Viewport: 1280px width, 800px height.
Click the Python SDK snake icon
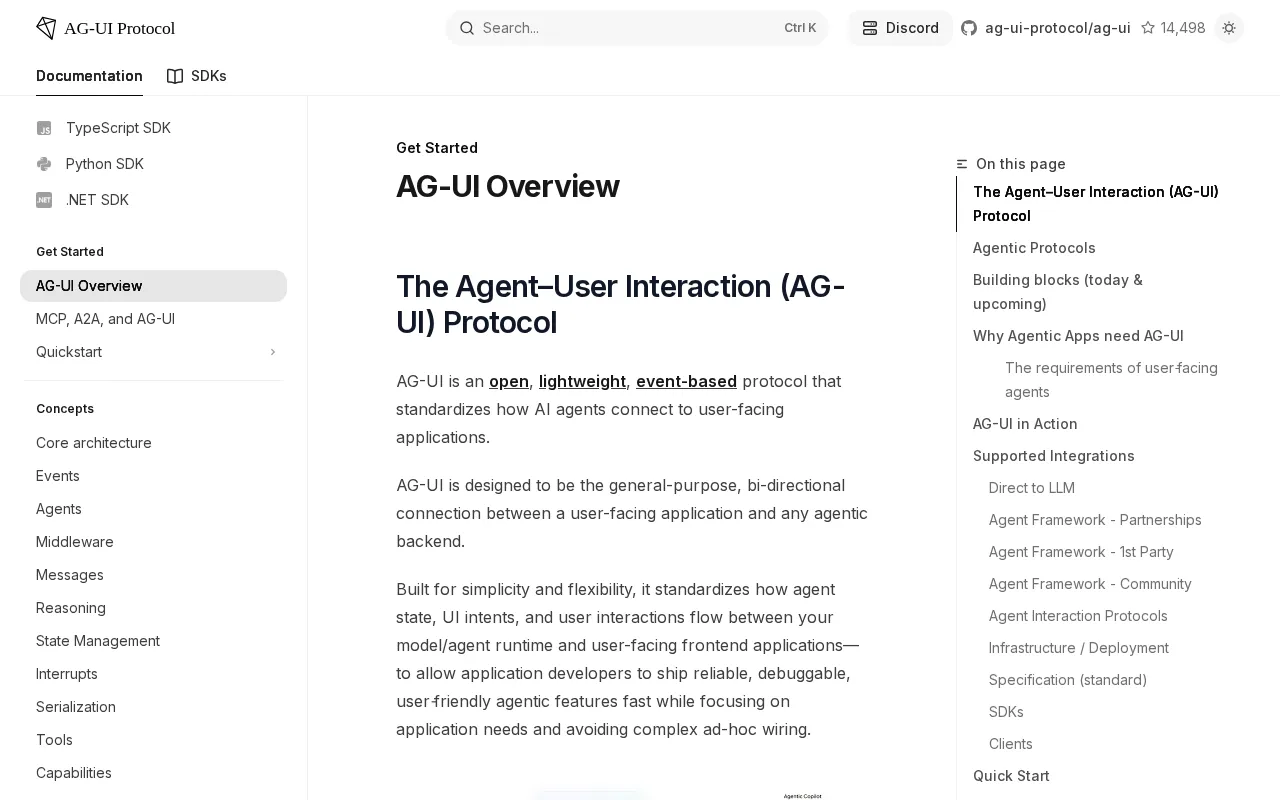pos(44,164)
